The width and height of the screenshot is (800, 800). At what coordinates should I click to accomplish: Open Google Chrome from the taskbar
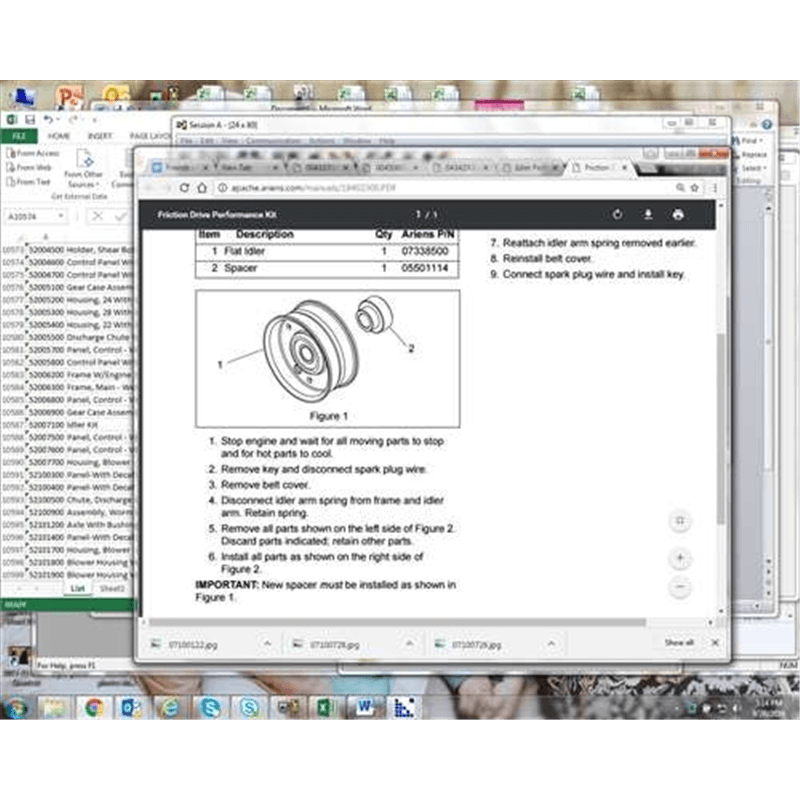coord(93,708)
